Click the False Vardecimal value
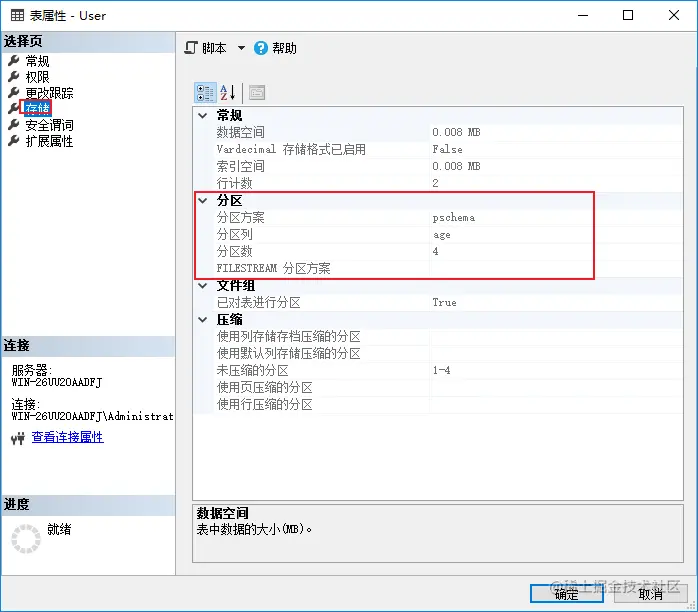Screen dimensions: 698x612 click(447, 149)
